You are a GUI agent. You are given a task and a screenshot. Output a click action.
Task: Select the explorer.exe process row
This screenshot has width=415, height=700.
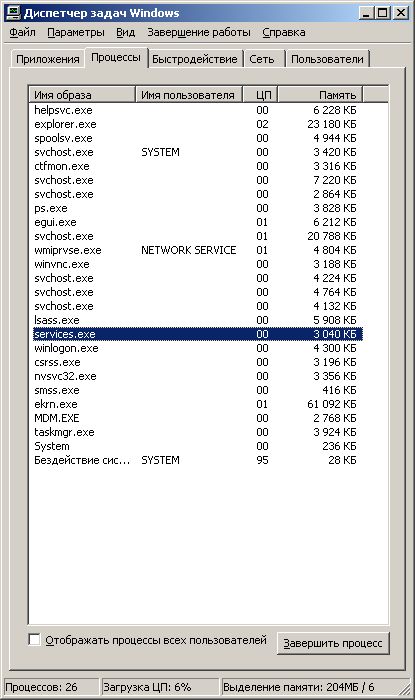click(x=198, y=124)
